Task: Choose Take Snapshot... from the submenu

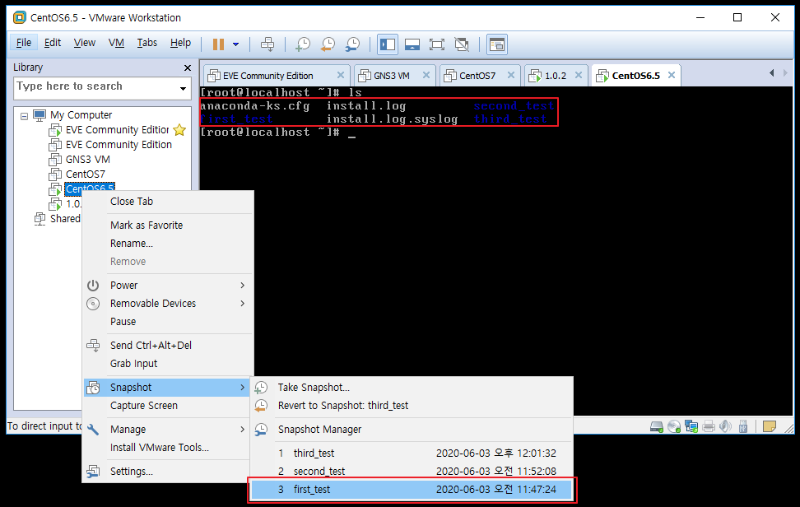Action: 313,387
